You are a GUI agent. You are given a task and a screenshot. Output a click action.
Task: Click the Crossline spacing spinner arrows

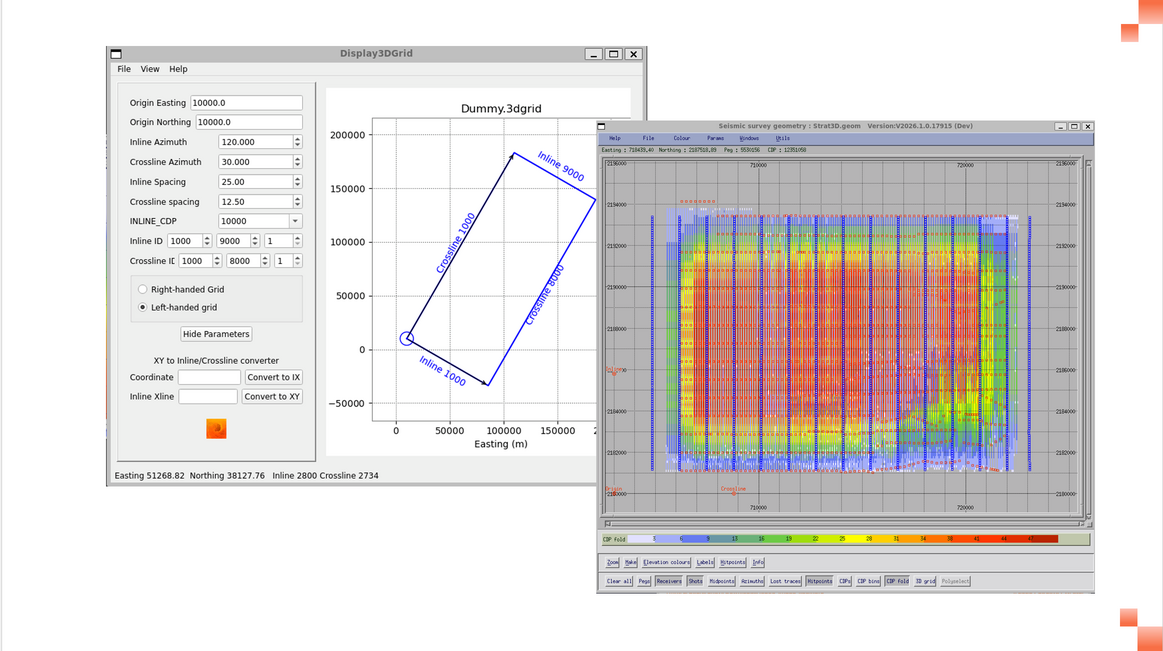(297, 202)
